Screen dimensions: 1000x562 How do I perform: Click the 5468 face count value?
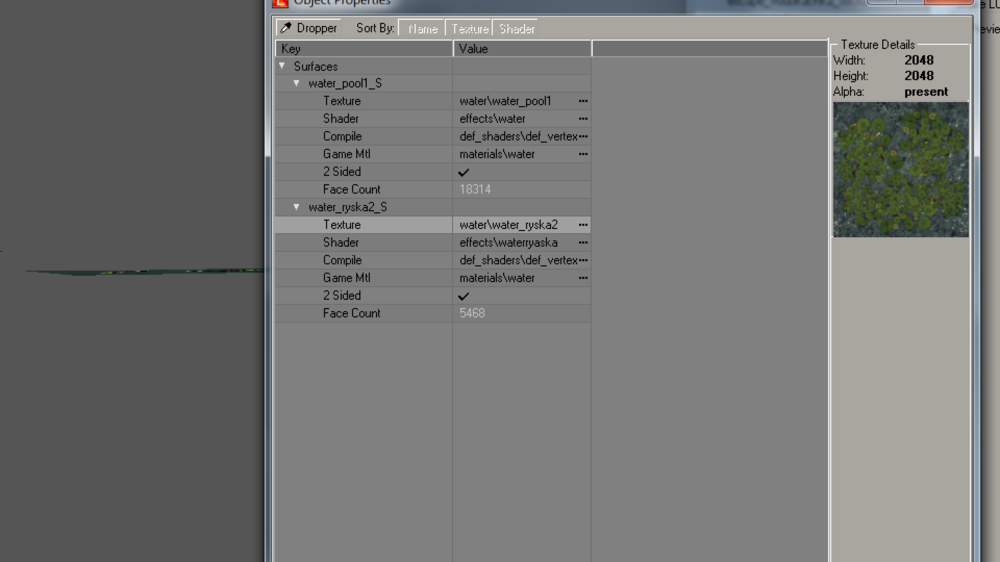click(472, 313)
